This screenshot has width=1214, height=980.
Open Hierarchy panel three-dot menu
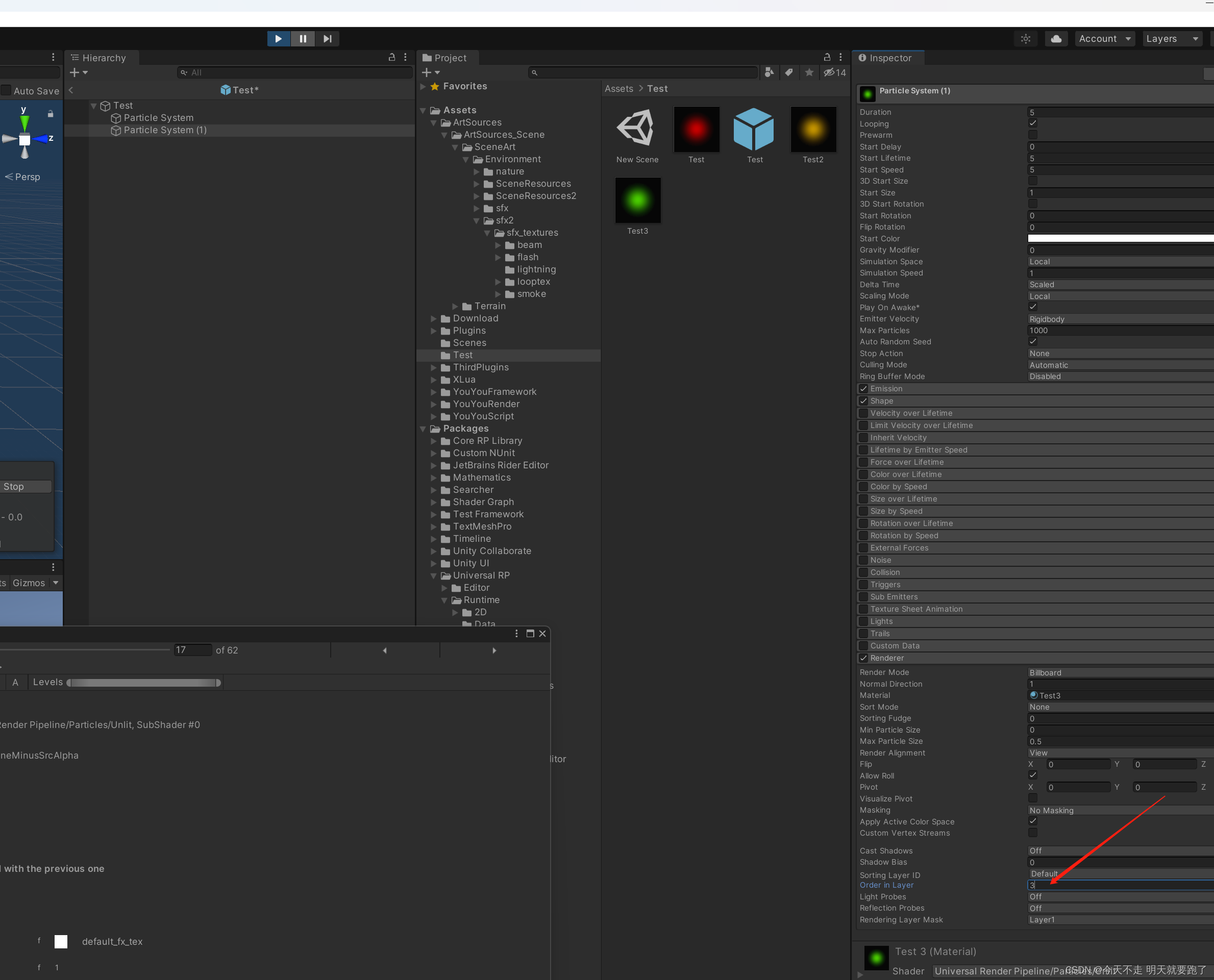click(405, 57)
